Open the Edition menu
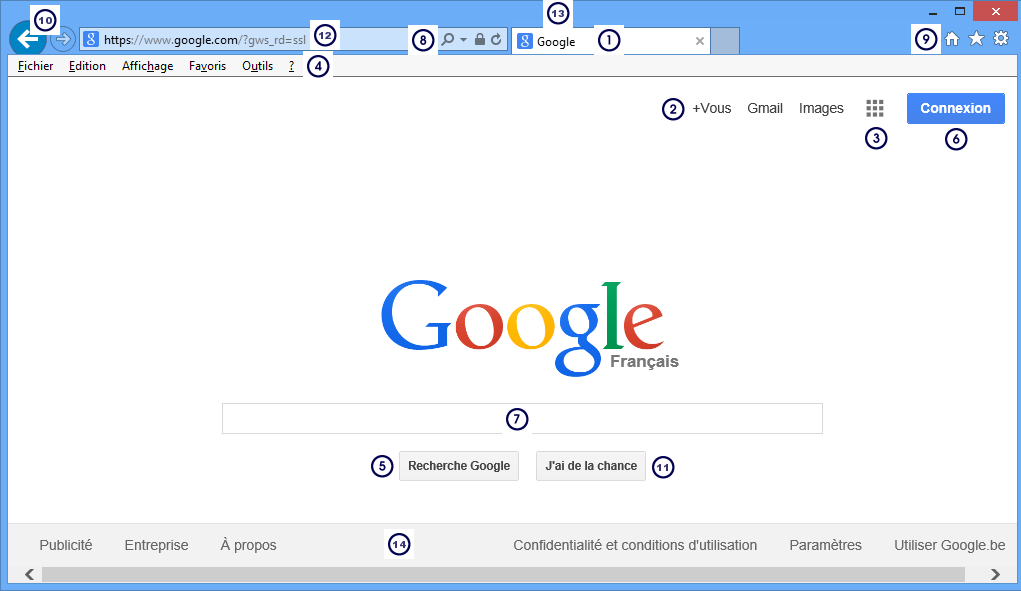 pos(87,66)
